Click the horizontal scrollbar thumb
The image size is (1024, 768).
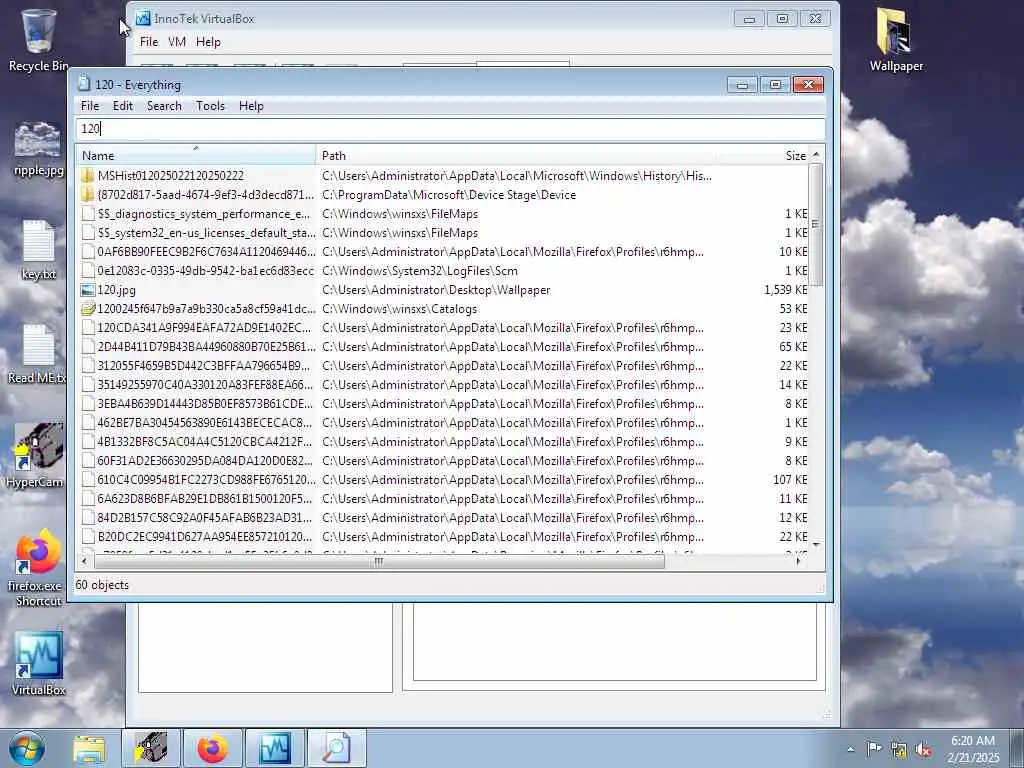pos(379,561)
